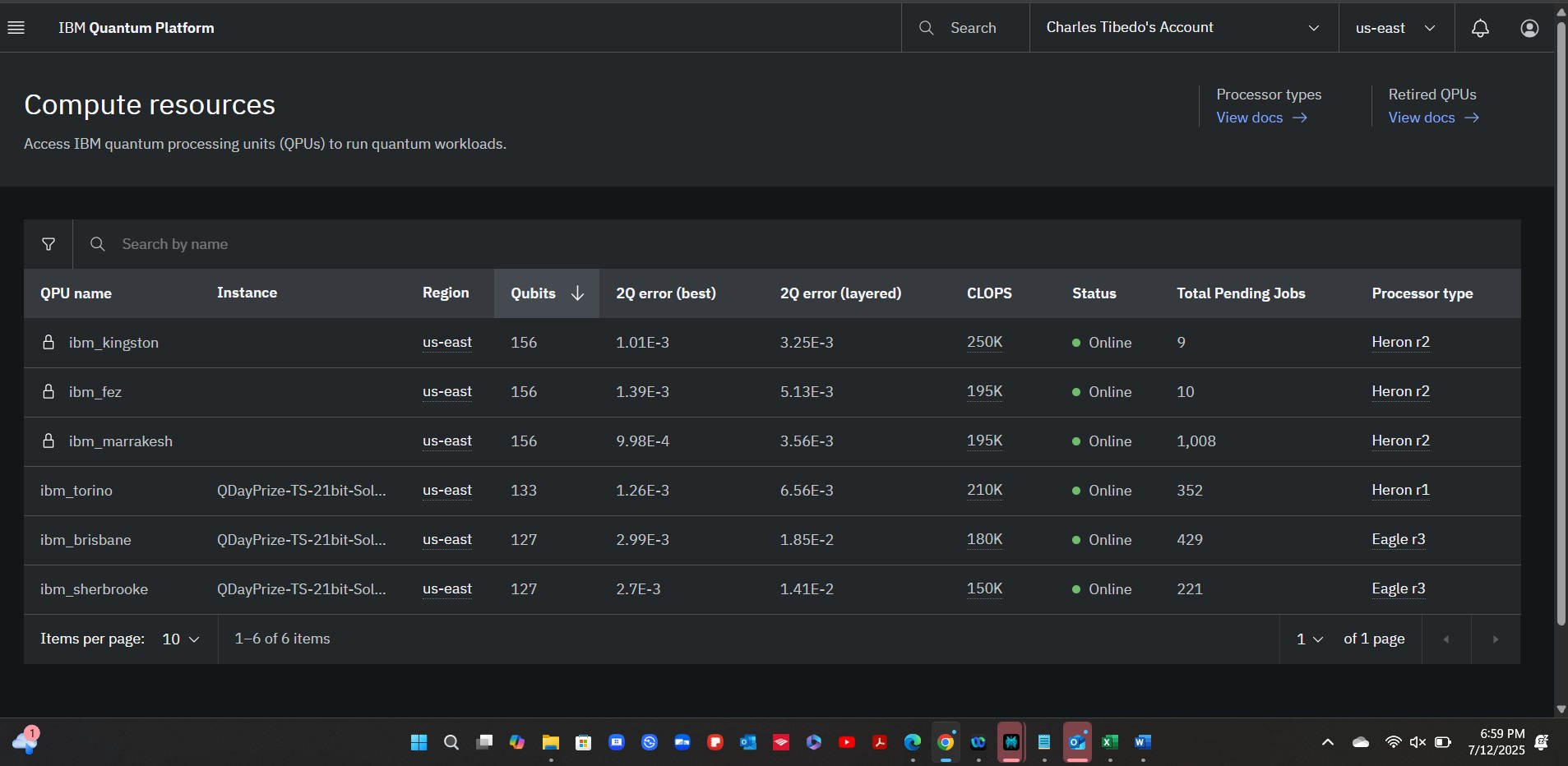Click the magnifier icon next to header Search
The height and width of the screenshot is (766, 1568).
[x=926, y=28]
